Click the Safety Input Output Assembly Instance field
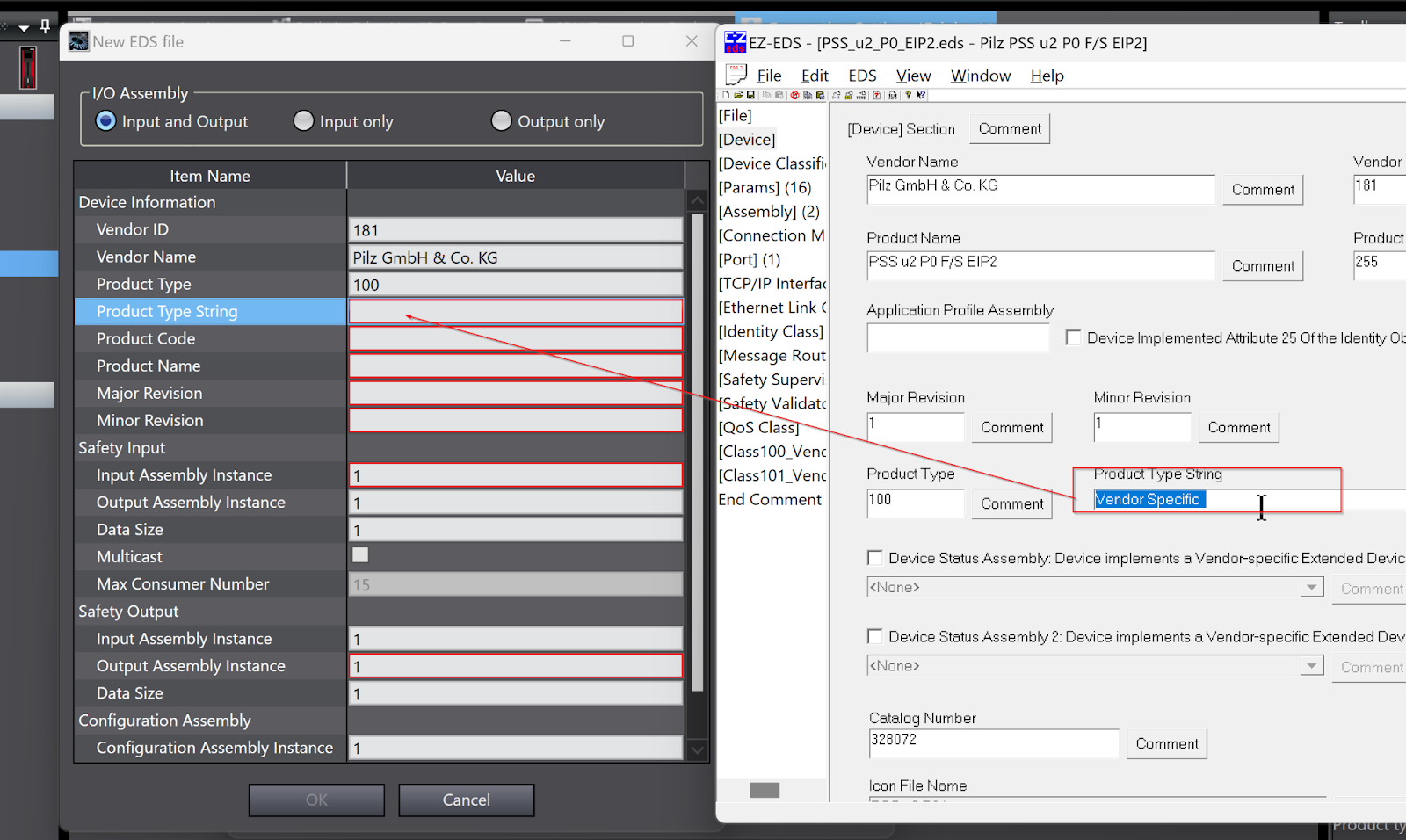Image resolution: width=1406 pixels, height=840 pixels. point(516,502)
